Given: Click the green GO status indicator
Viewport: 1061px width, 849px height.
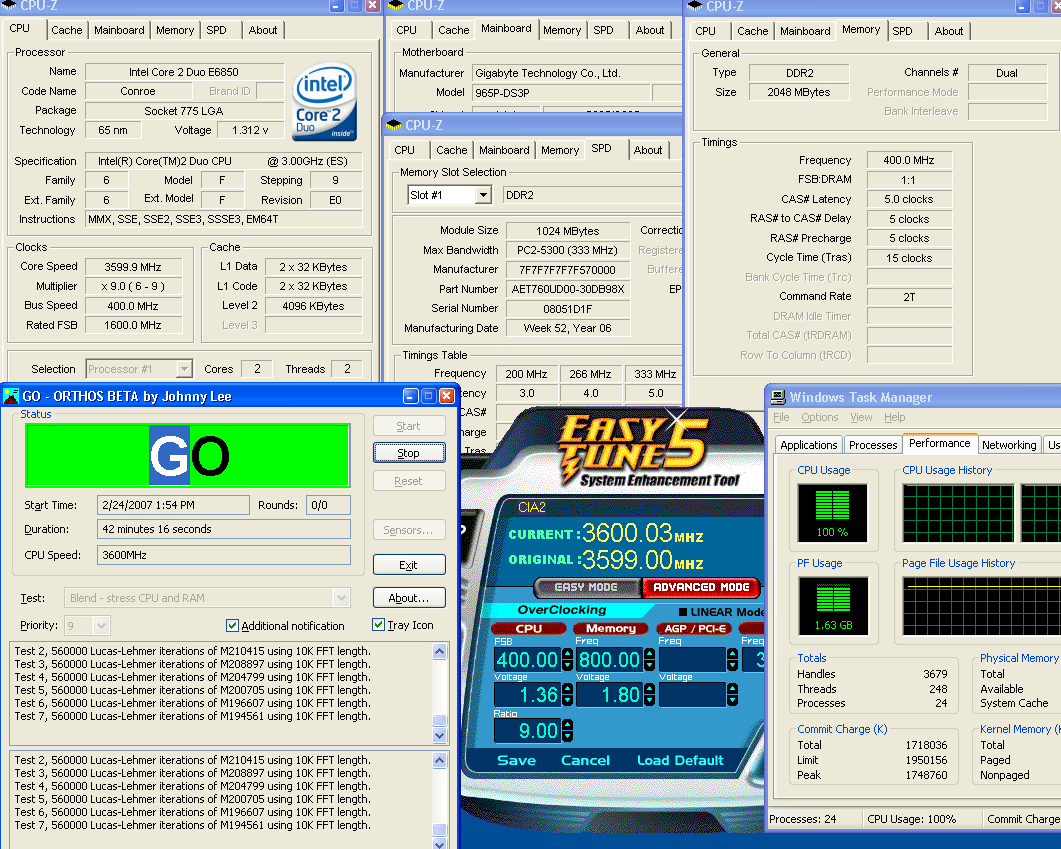Looking at the screenshot, I should pyautogui.click(x=187, y=455).
